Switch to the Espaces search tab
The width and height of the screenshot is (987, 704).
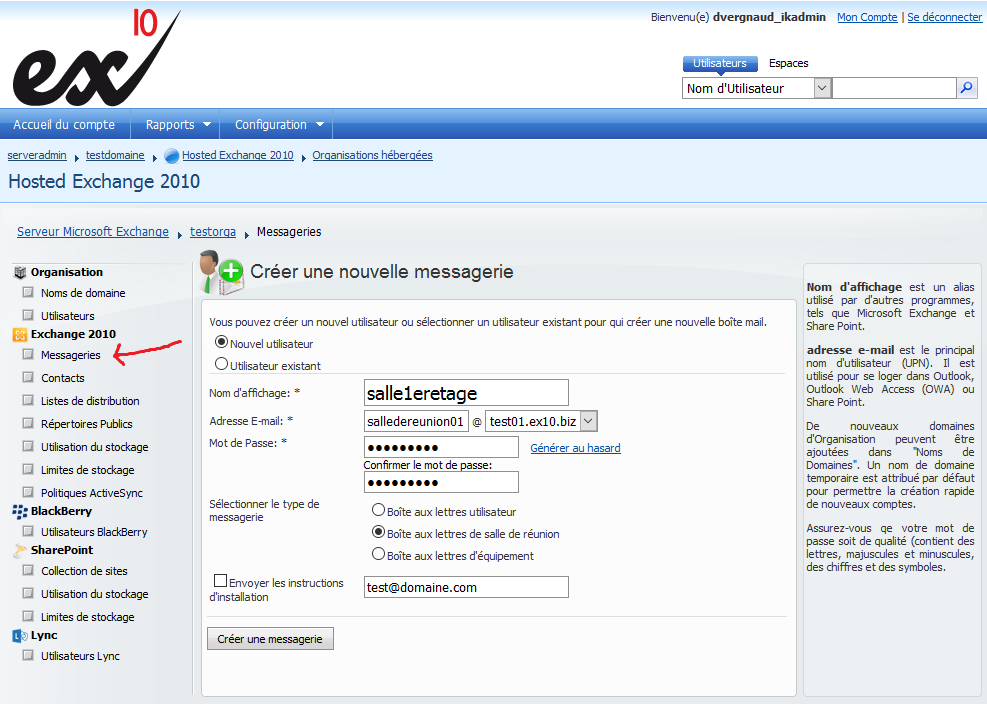[x=788, y=64]
